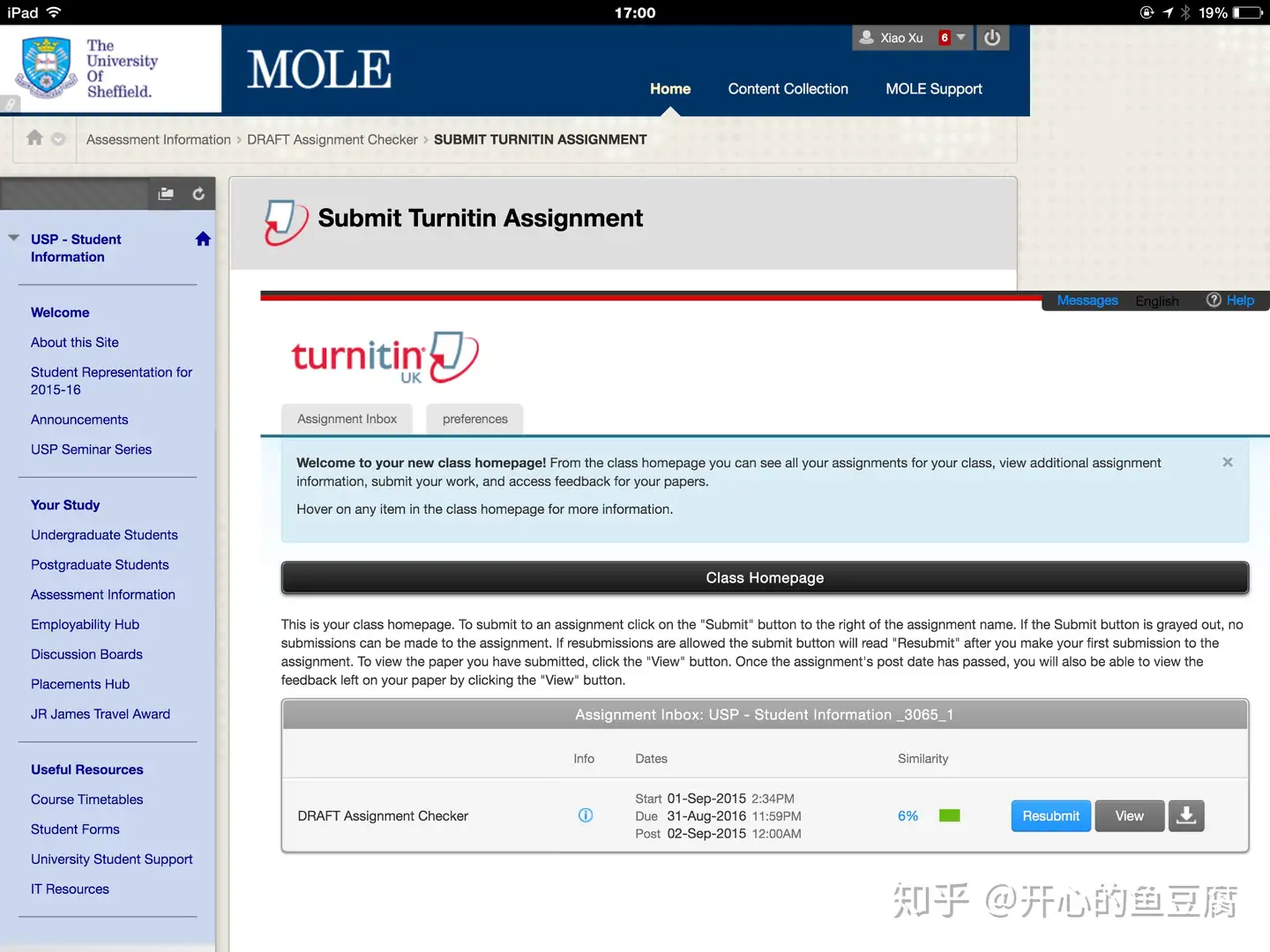Open Assessment Information in sidebar

pos(103,595)
